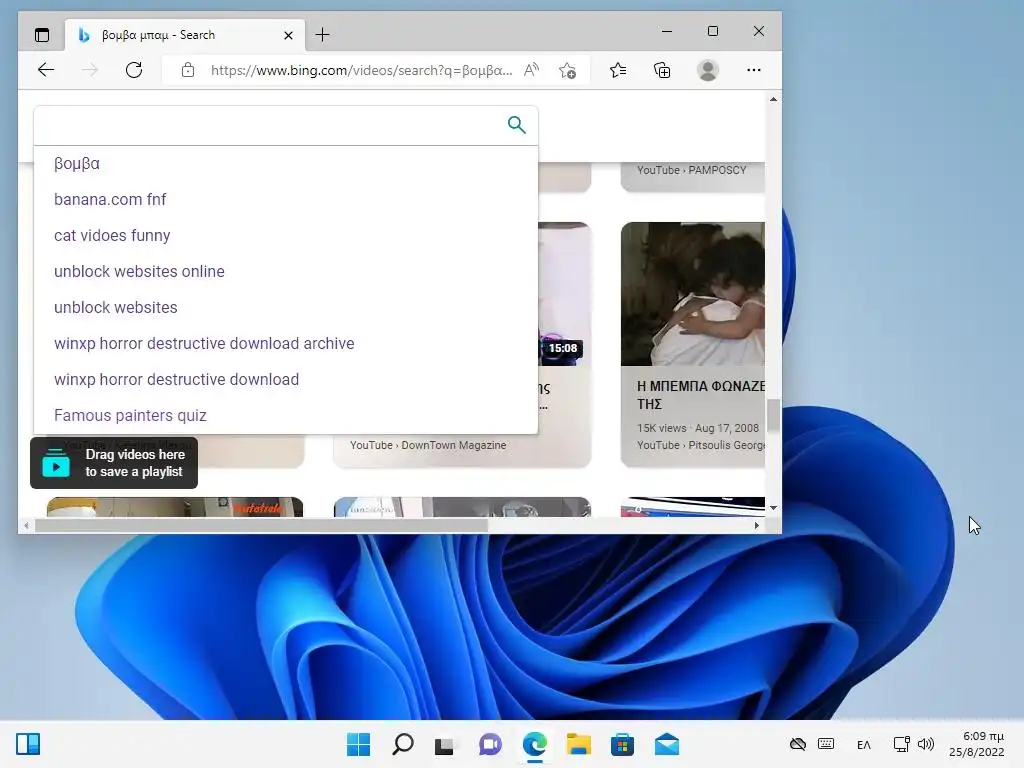Viewport: 1024px width, 768px height.
Task: Go back to the previous page
Action: pyautogui.click(x=46, y=70)
